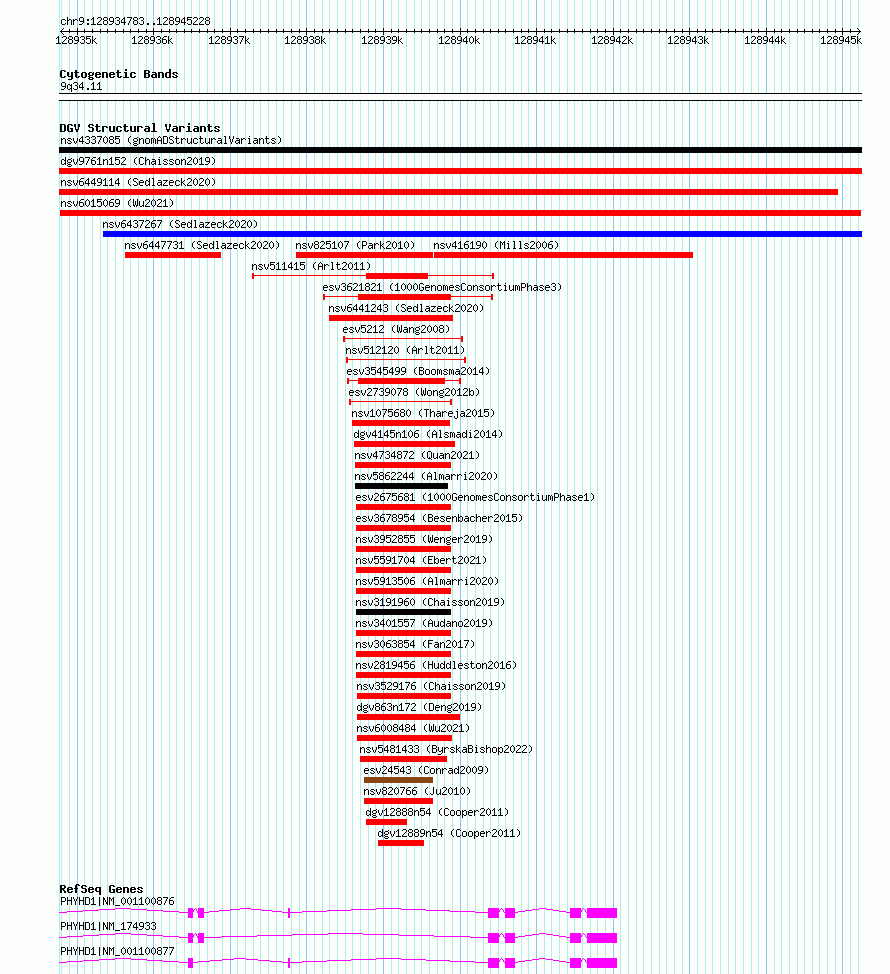The height and width of the screenshot is (974, 890).
Task: Click the blue nsv6437267 variant bar
Action: pos(482,234)
